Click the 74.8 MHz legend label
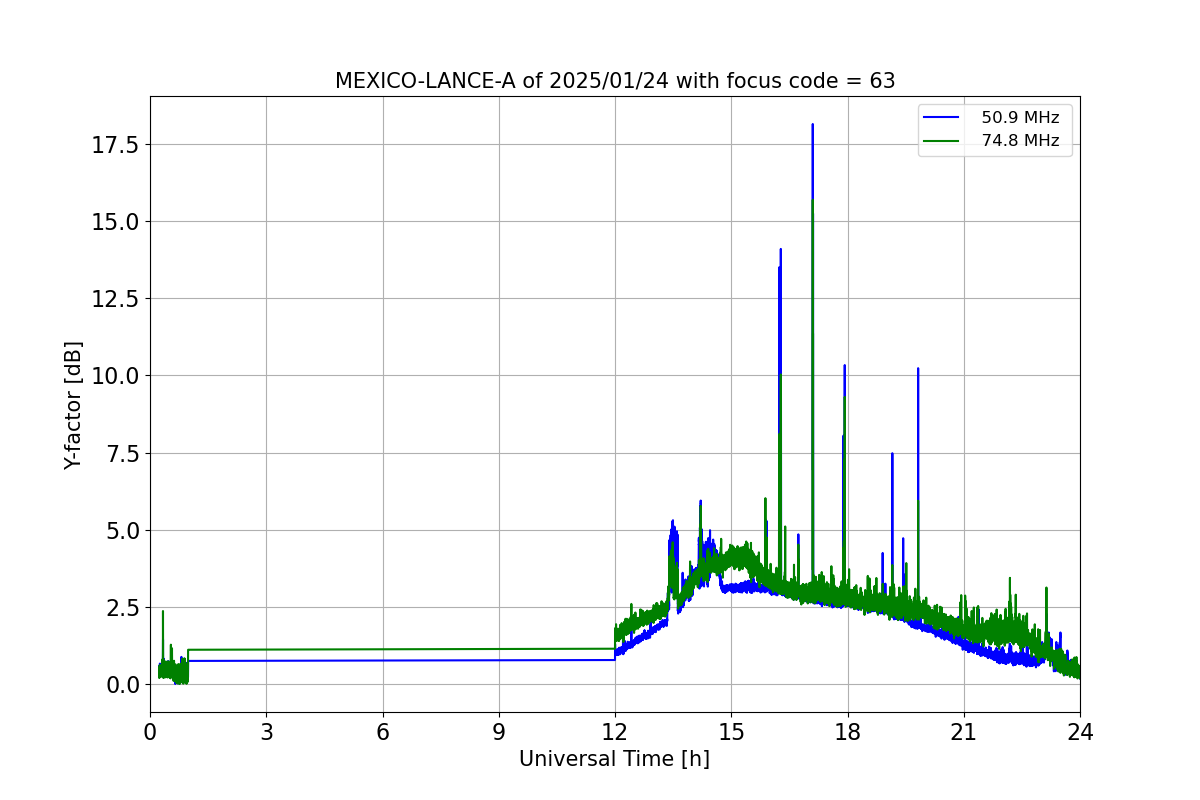This screenshot has height=800, width=1200. click(1020, 141)
